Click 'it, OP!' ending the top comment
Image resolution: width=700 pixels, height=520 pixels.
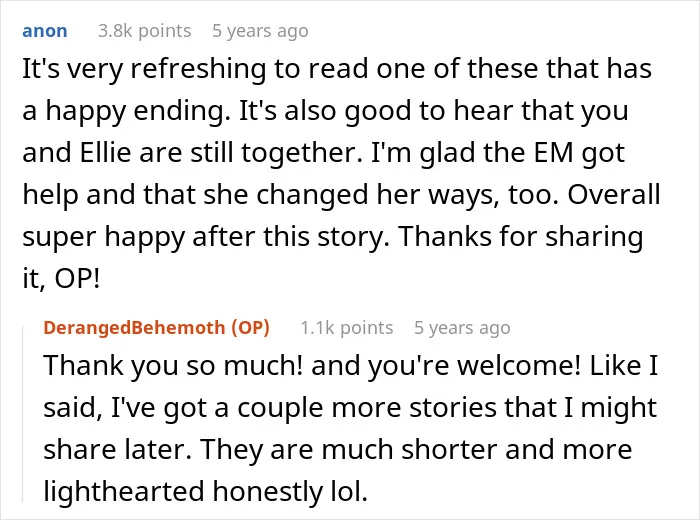(x=61, y=279)
